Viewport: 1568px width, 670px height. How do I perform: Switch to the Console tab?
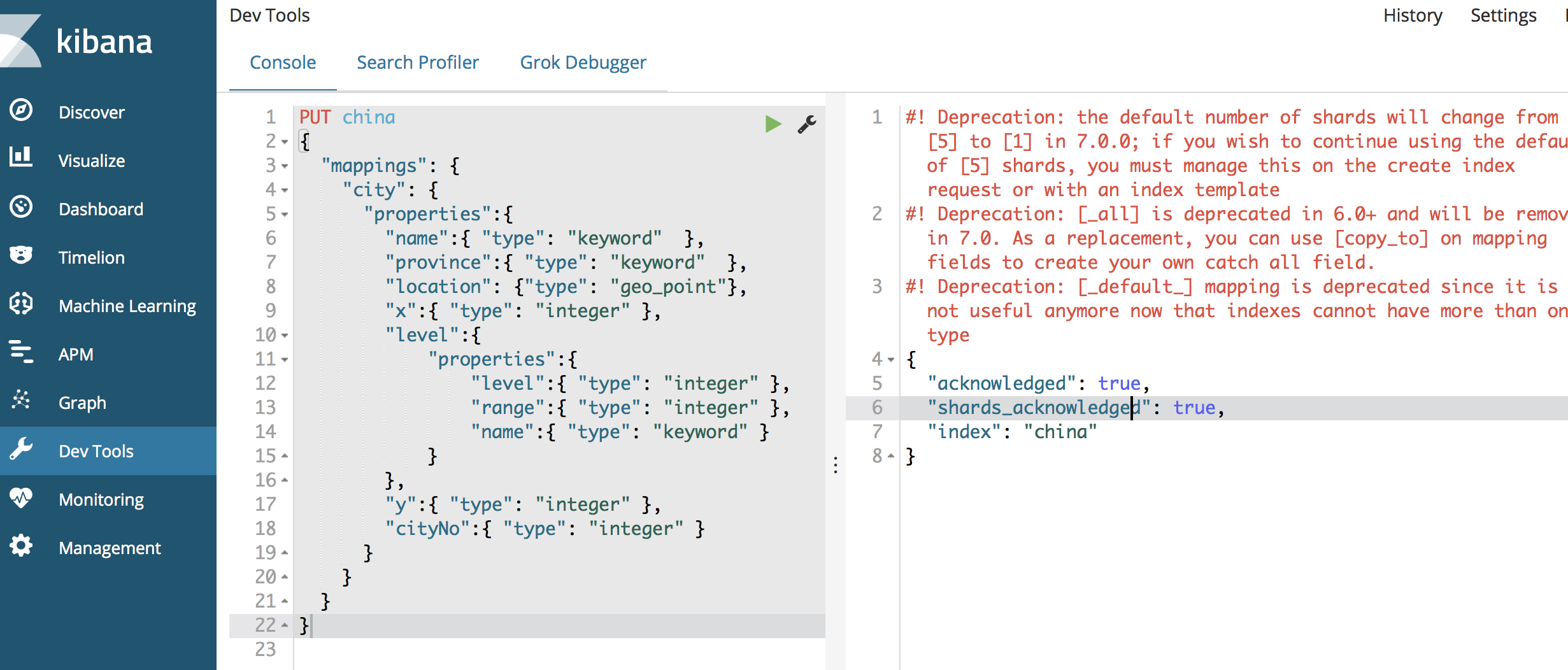(283, 62)
